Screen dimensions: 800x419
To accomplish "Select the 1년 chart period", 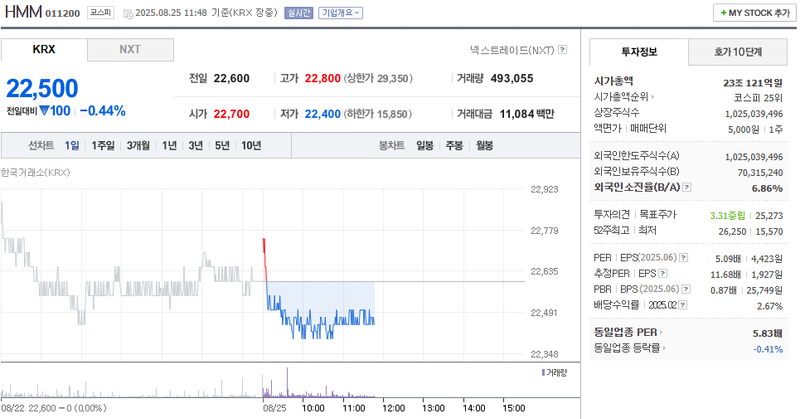I will pyautogui.click(x=169, y=145).
